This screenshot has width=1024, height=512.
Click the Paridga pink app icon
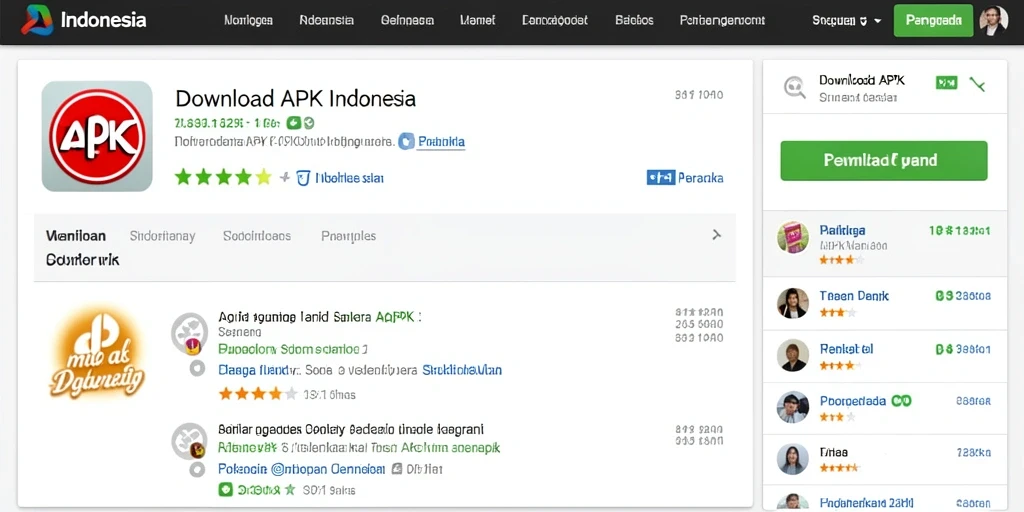(793, 237)
